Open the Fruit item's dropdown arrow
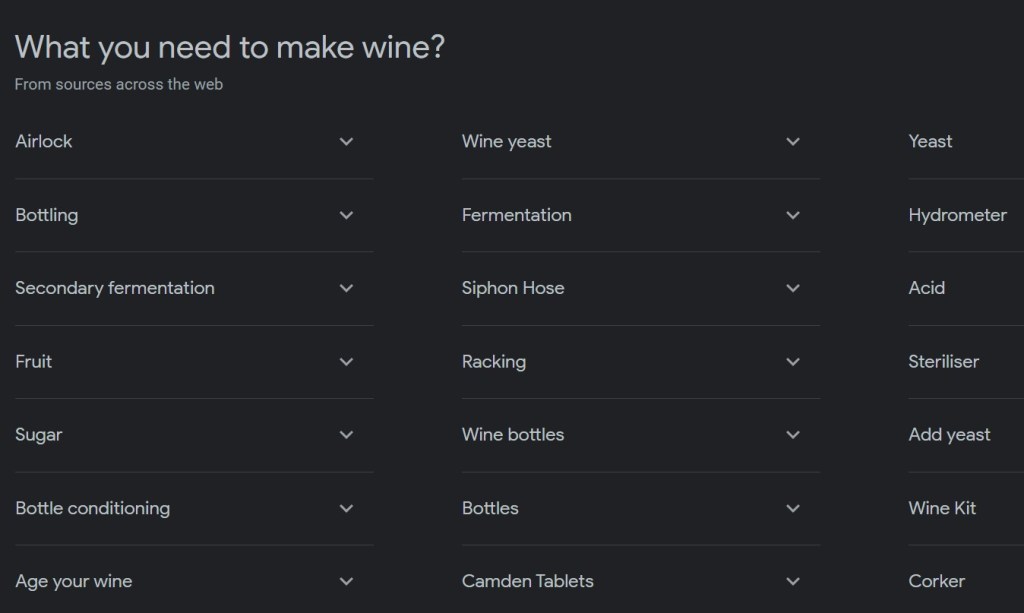Screen dimensions: 1024x613 [346, 362]
